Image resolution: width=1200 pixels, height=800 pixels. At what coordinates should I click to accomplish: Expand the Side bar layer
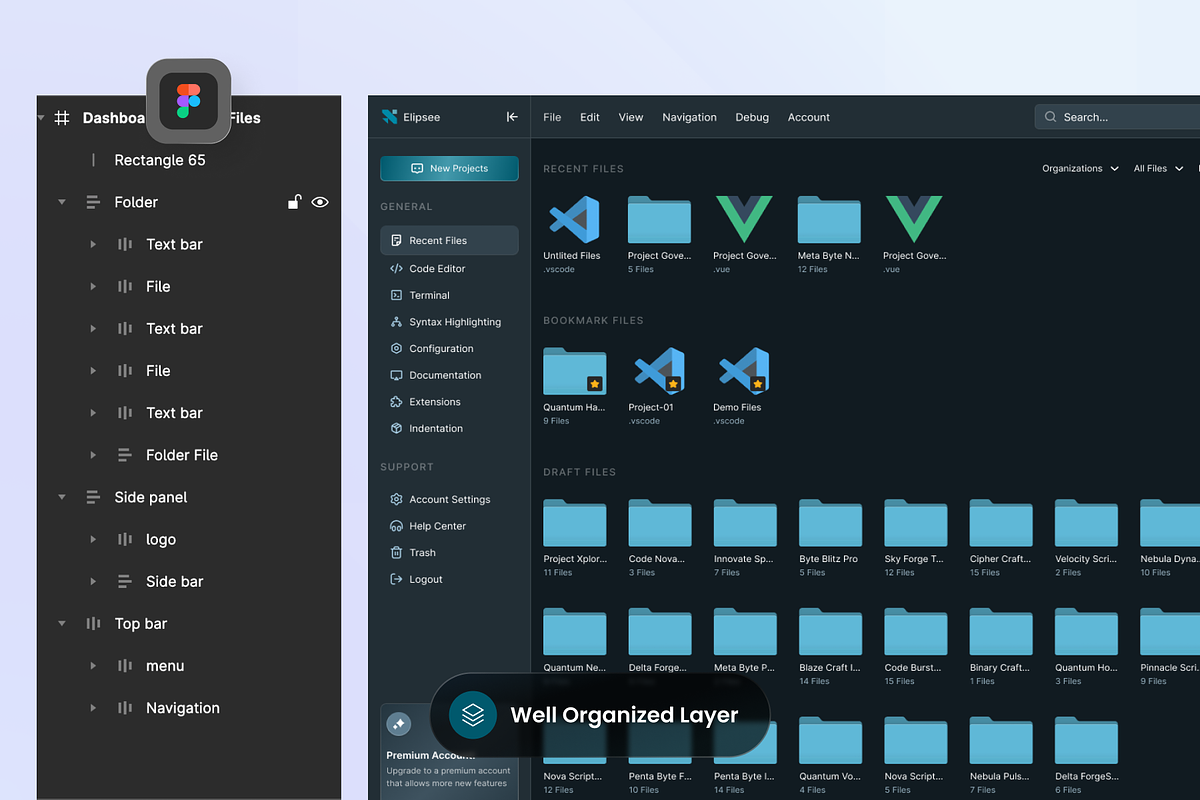point(93,581)
